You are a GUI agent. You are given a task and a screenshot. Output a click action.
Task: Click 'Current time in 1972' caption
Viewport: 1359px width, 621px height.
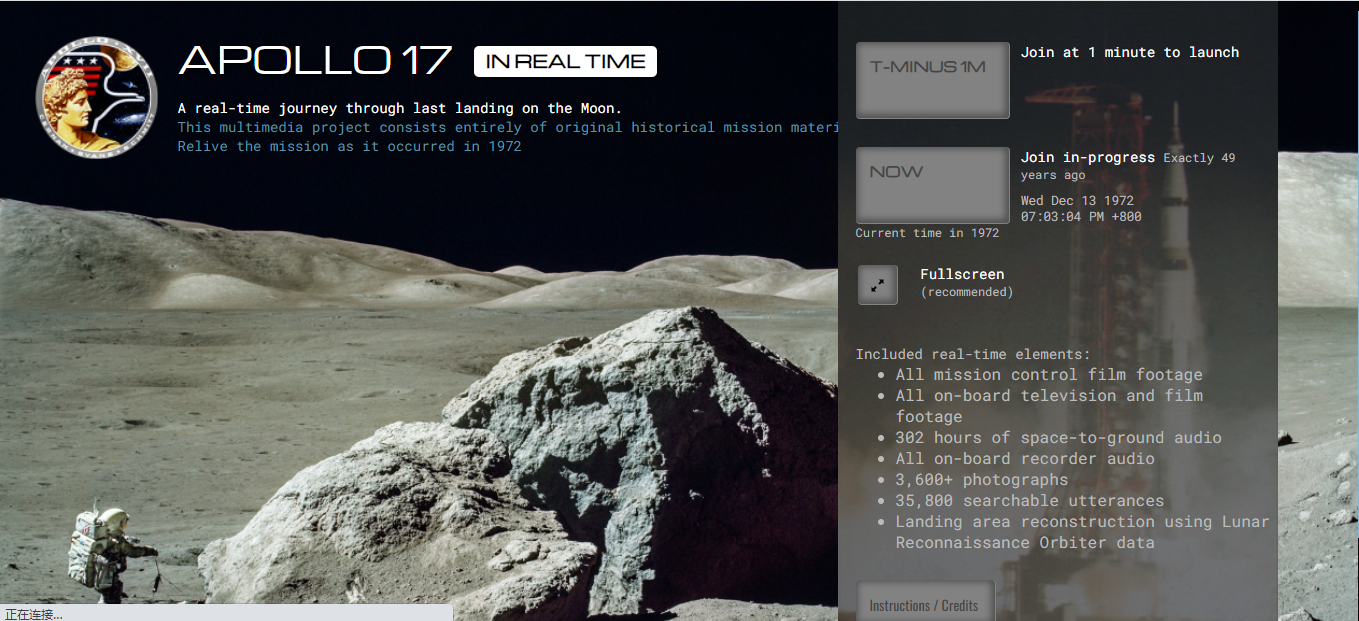927,233
